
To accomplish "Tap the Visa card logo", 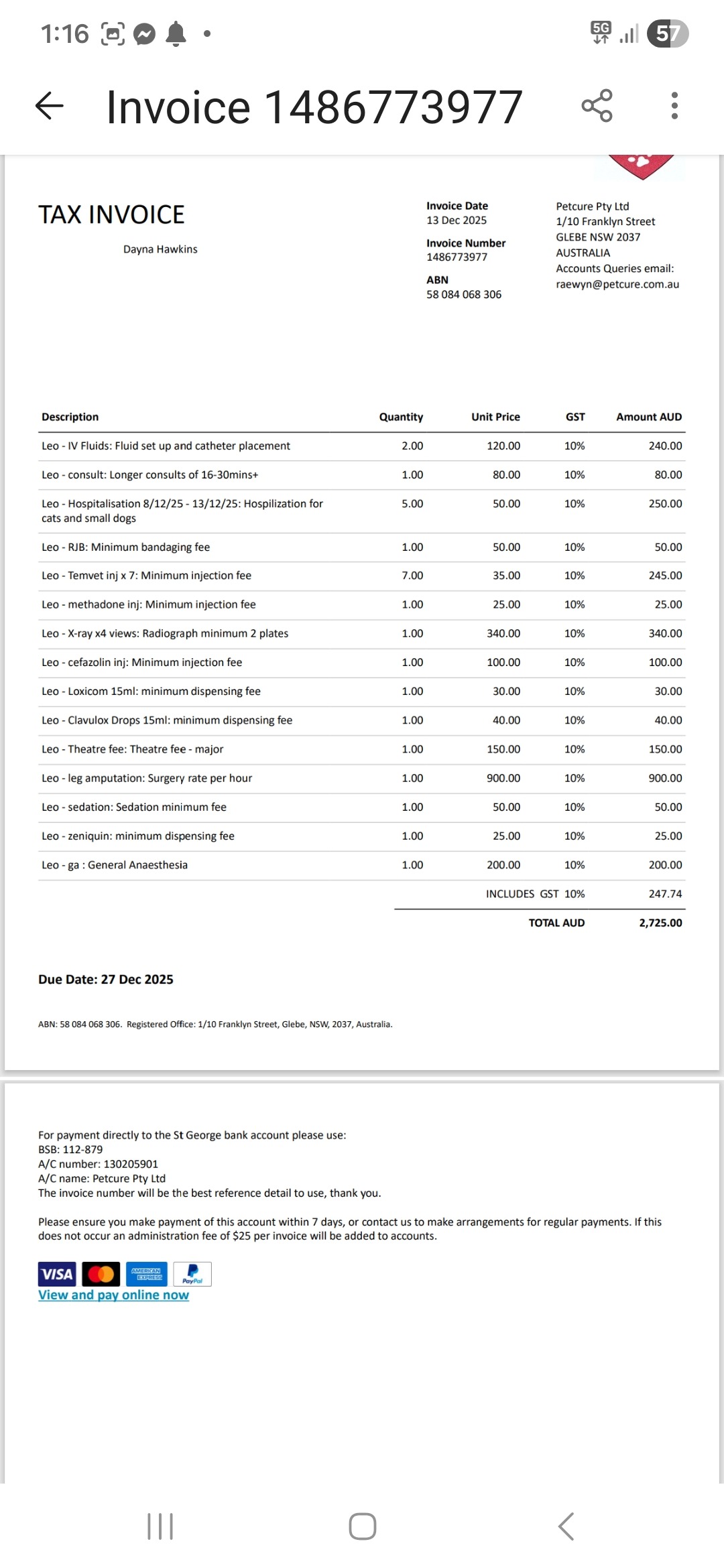I will (x=57, y=1274).
